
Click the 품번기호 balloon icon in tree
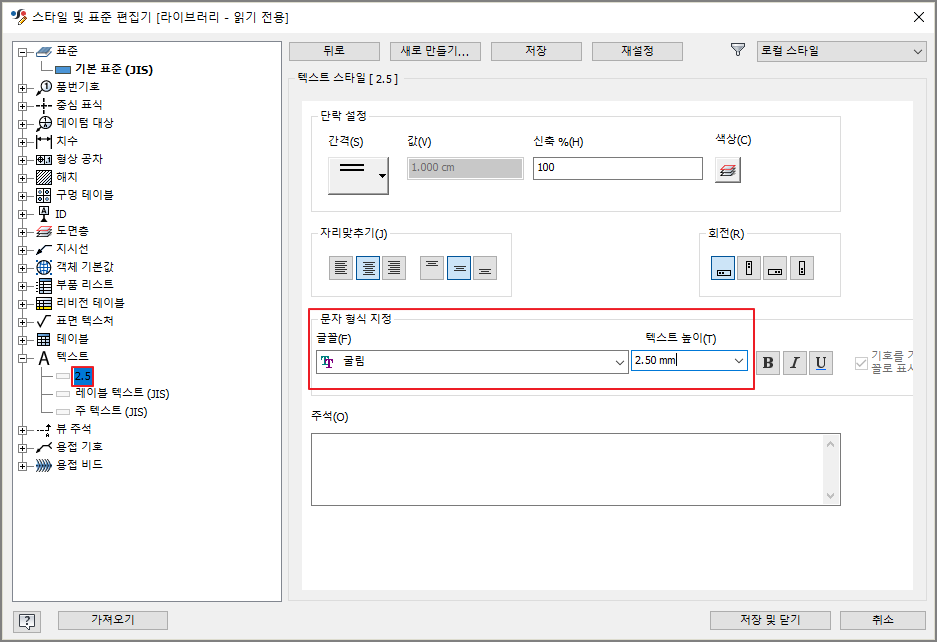point(44,87)
